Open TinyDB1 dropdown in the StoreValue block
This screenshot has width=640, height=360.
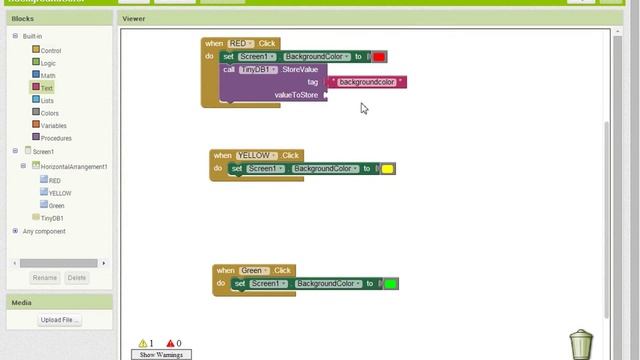[x=258, y=70]
